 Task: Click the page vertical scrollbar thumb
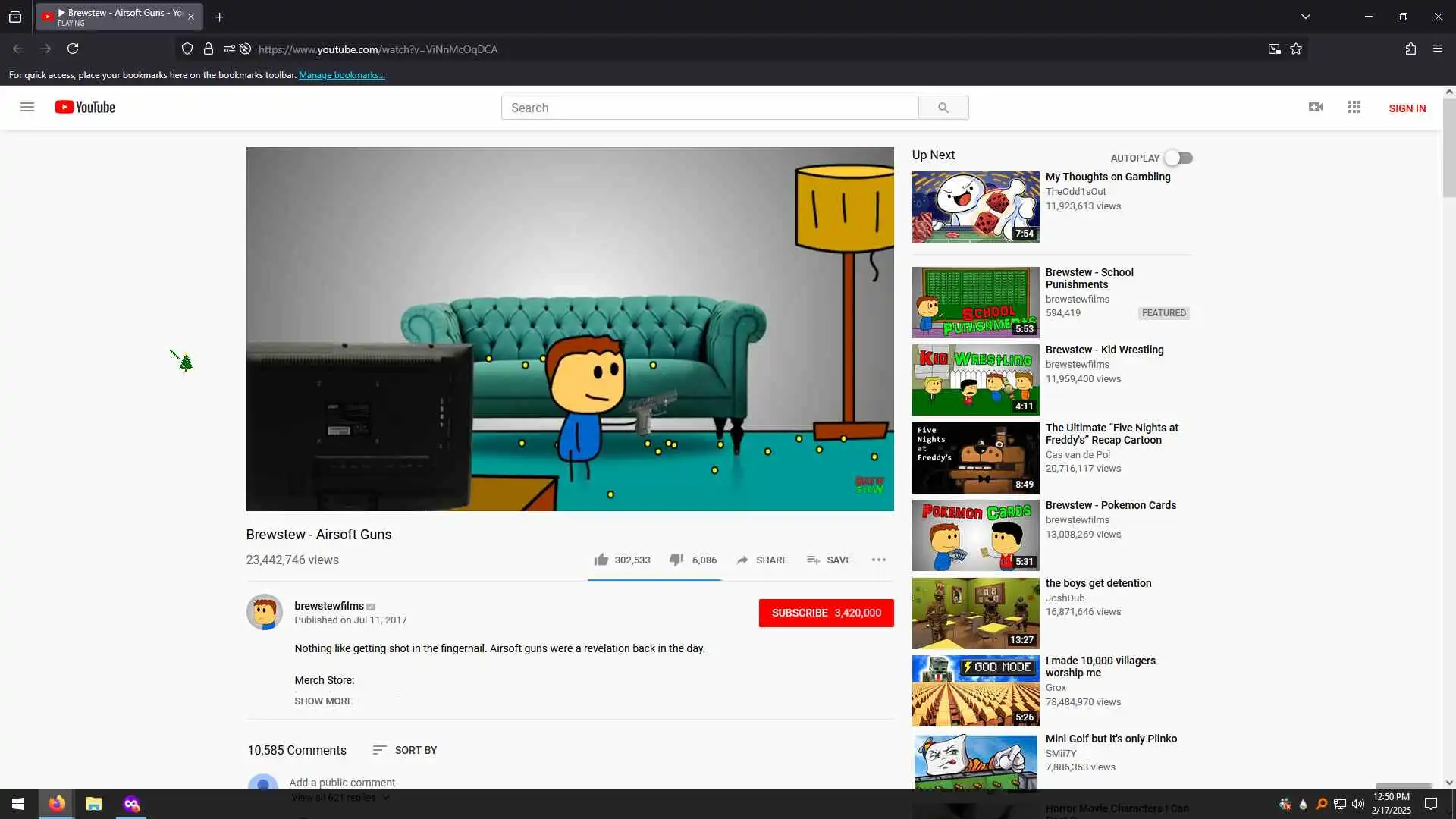1448,148
